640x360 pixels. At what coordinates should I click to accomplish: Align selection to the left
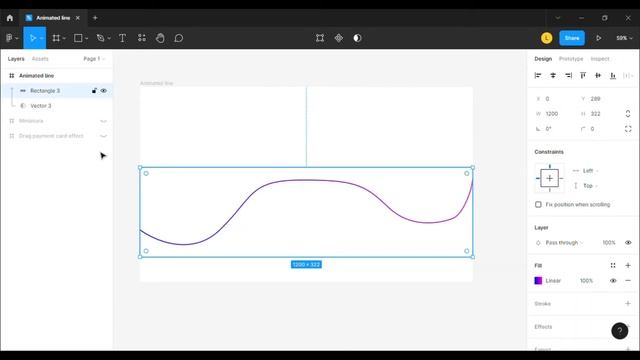(538, 76)
